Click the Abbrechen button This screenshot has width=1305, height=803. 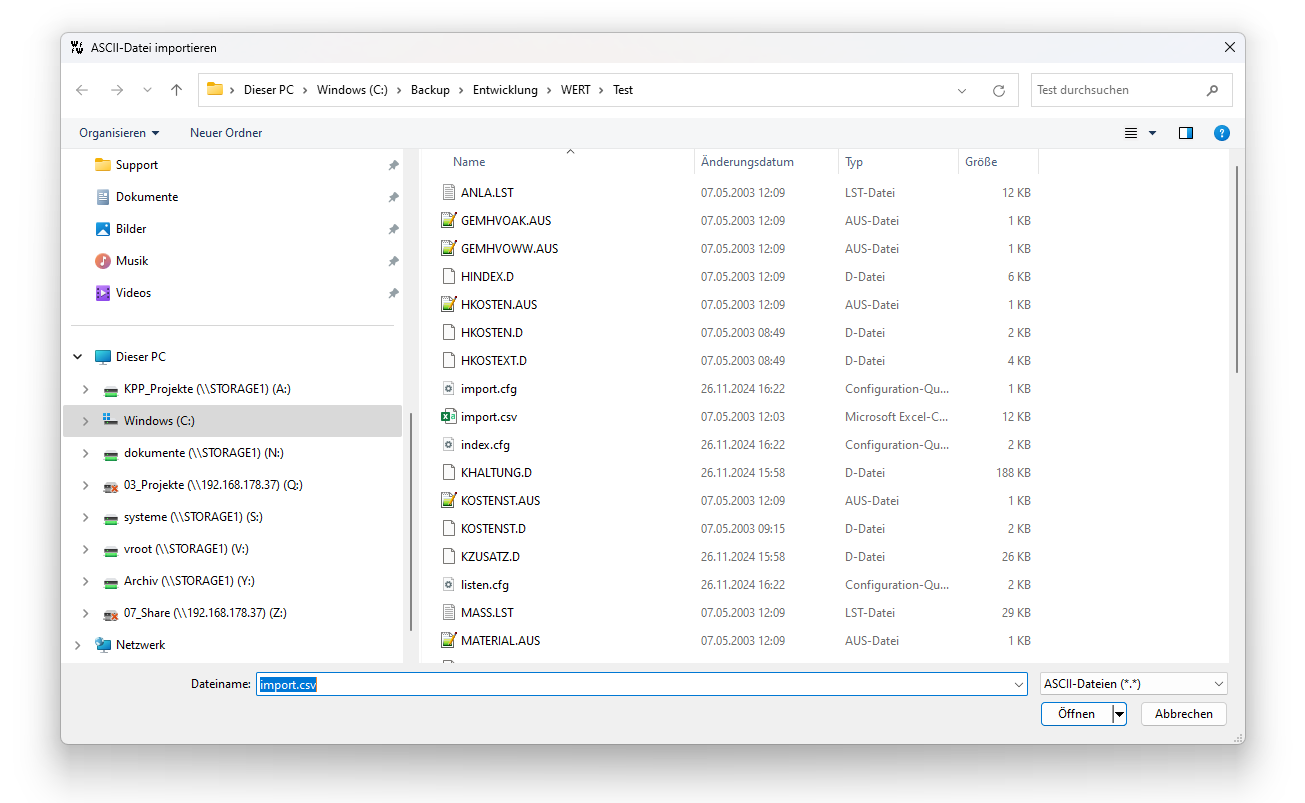point(1183,714)
